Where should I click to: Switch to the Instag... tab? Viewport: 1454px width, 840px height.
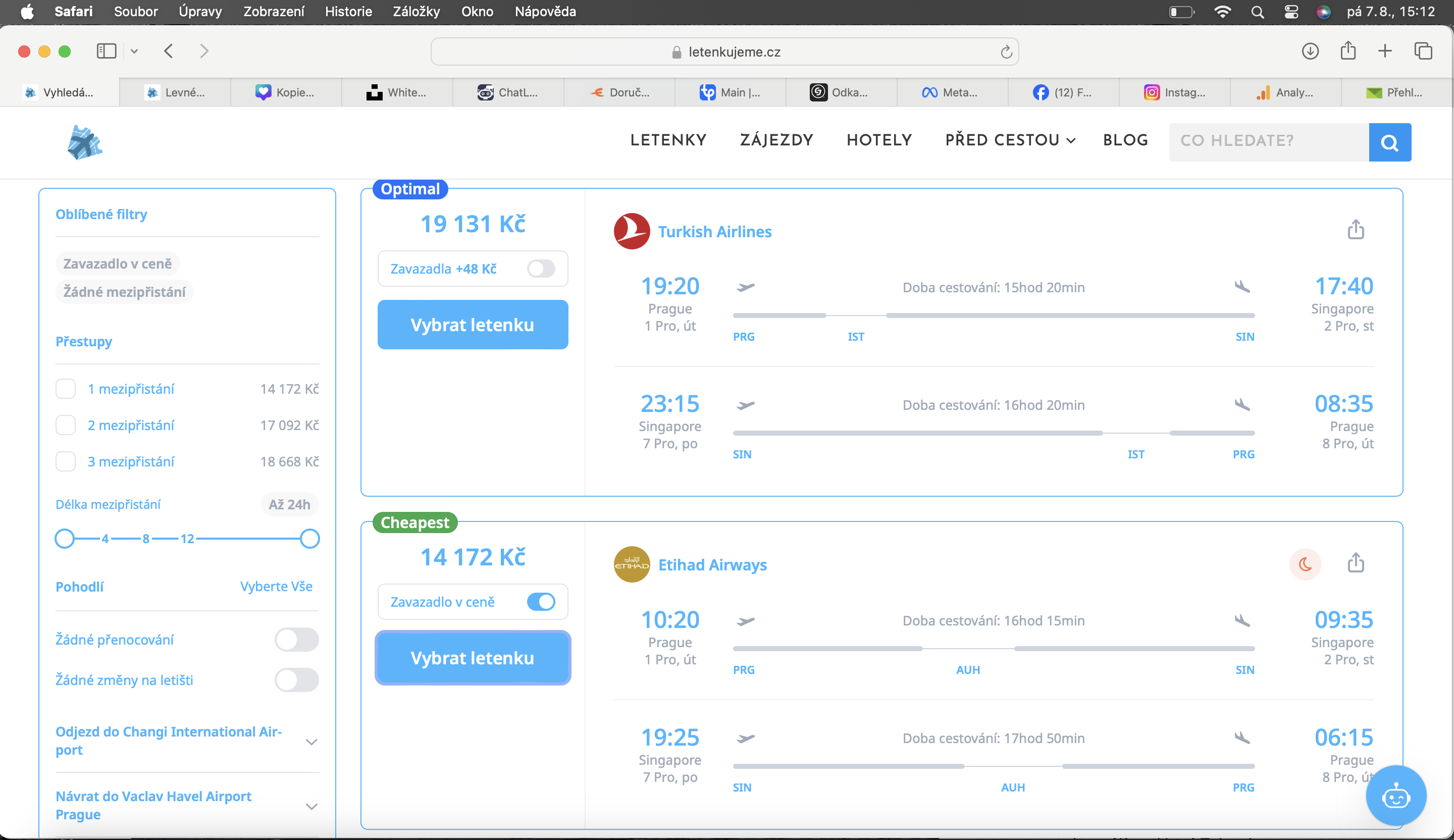[1174, 92]
